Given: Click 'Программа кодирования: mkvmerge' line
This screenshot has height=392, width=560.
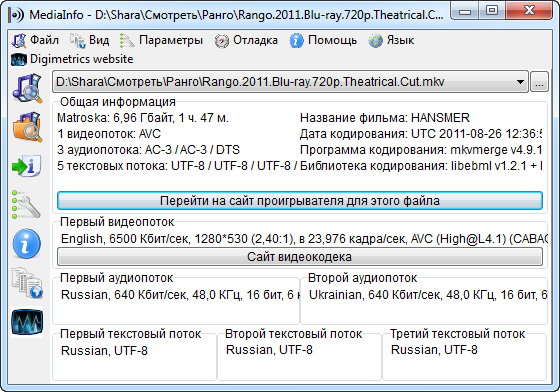Looking at the screenshot, I should [x=421, y=150].
